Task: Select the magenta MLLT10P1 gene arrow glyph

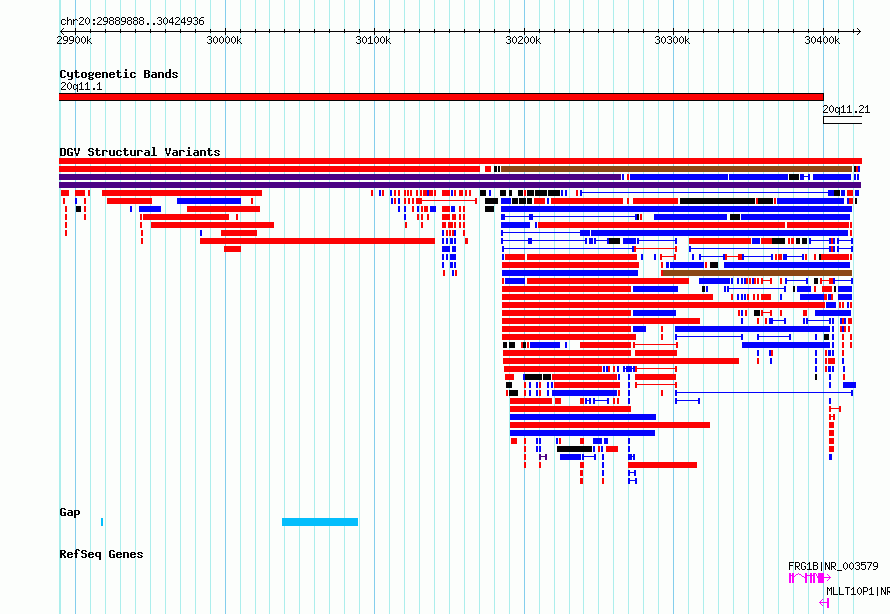Action: click(824, 603)
